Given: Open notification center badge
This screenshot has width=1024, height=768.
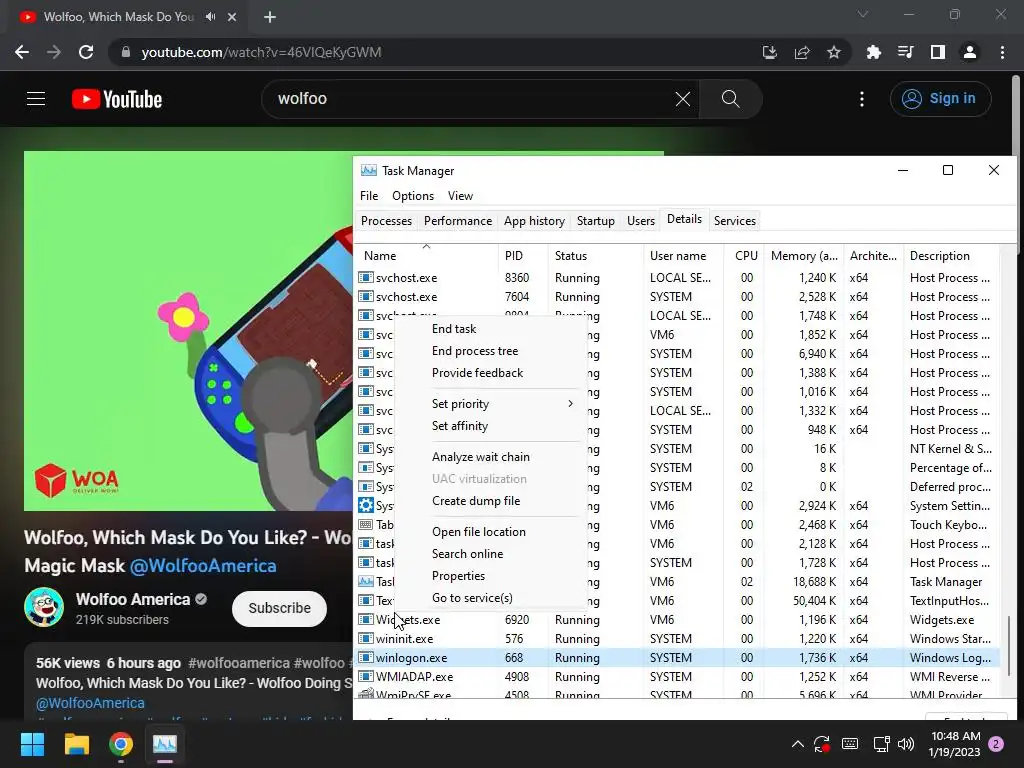Looking at the screenshot, I should (996, 744).
